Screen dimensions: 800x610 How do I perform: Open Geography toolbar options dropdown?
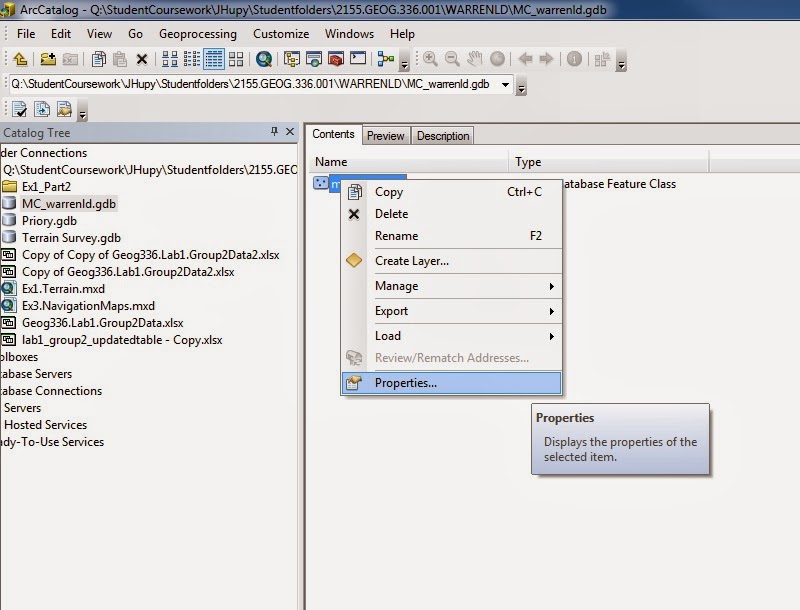tap(621, 61)
